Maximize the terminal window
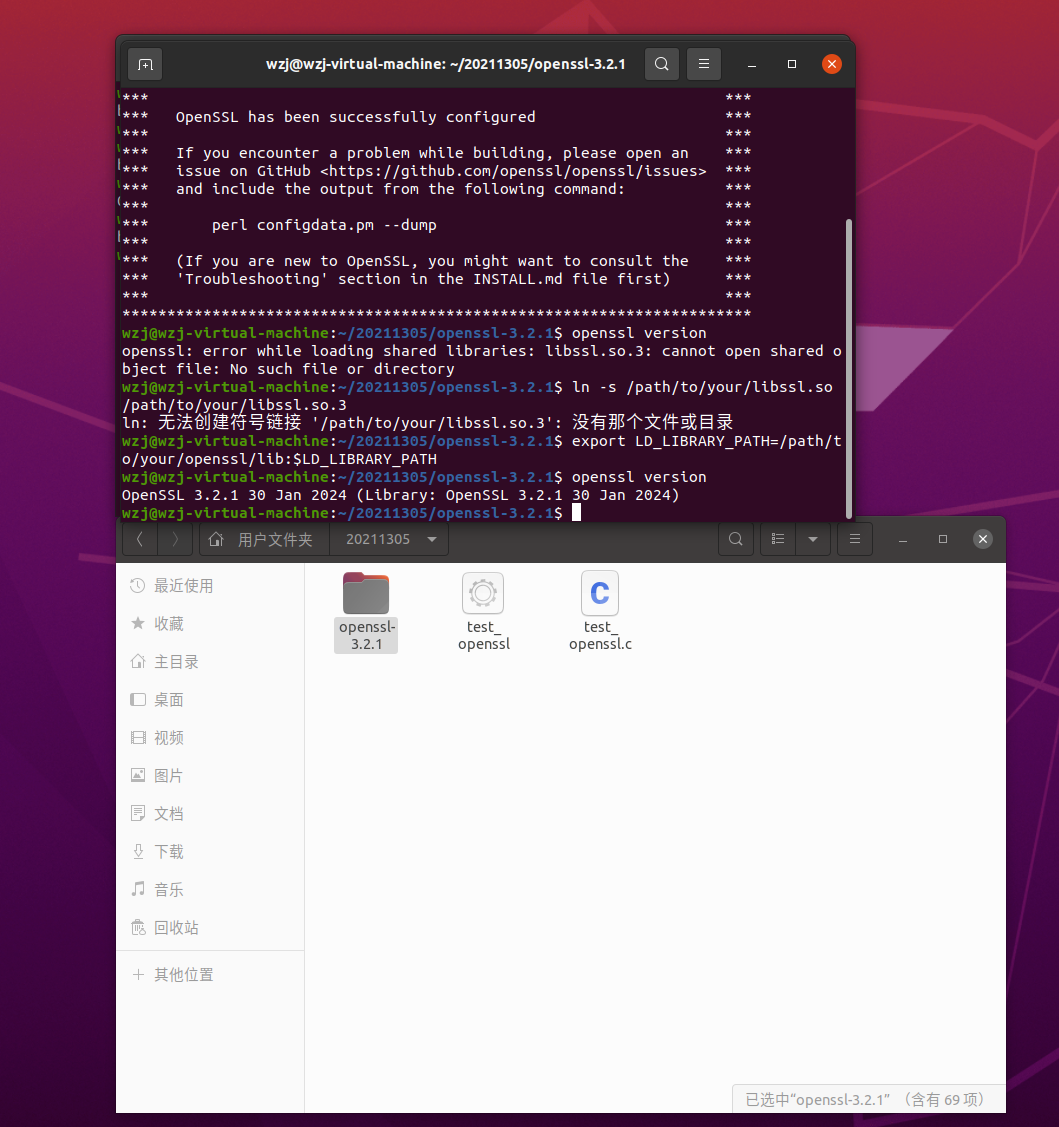Viewport: 1059px width, 1127px height. 792,65
